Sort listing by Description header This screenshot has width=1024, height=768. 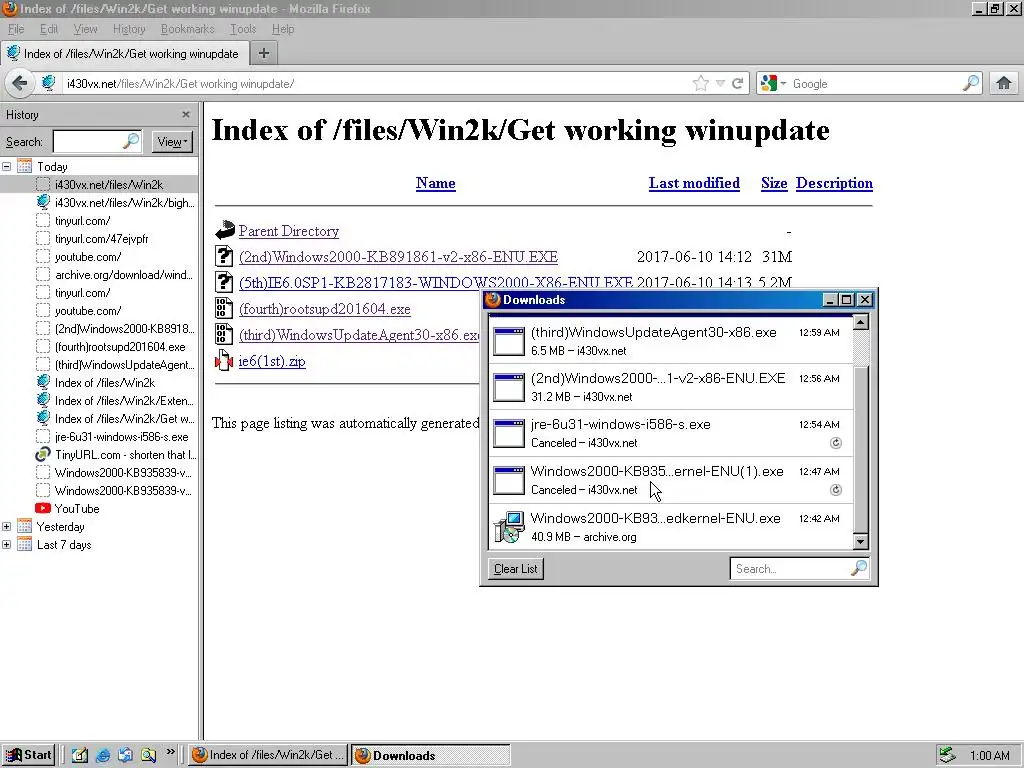834,184
